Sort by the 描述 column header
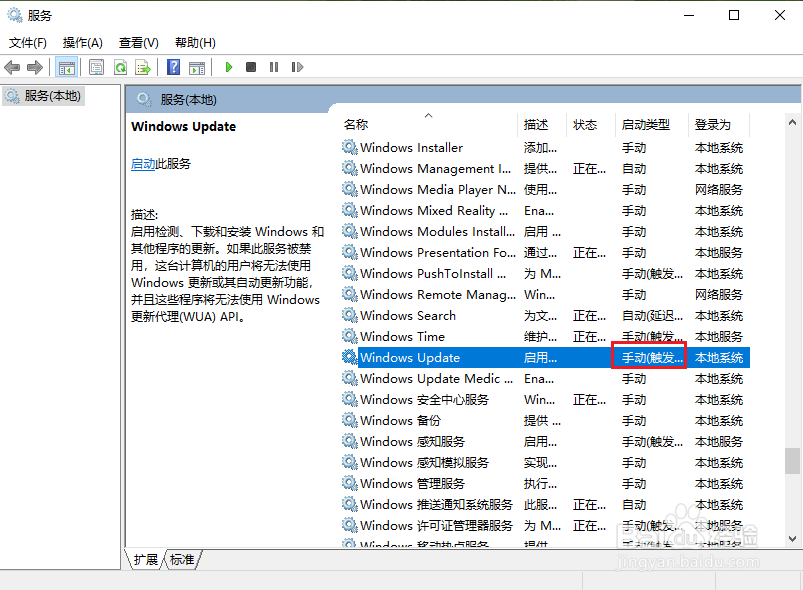Image resolution: width=803 pixels, height=590 pixels. (542, 124)
